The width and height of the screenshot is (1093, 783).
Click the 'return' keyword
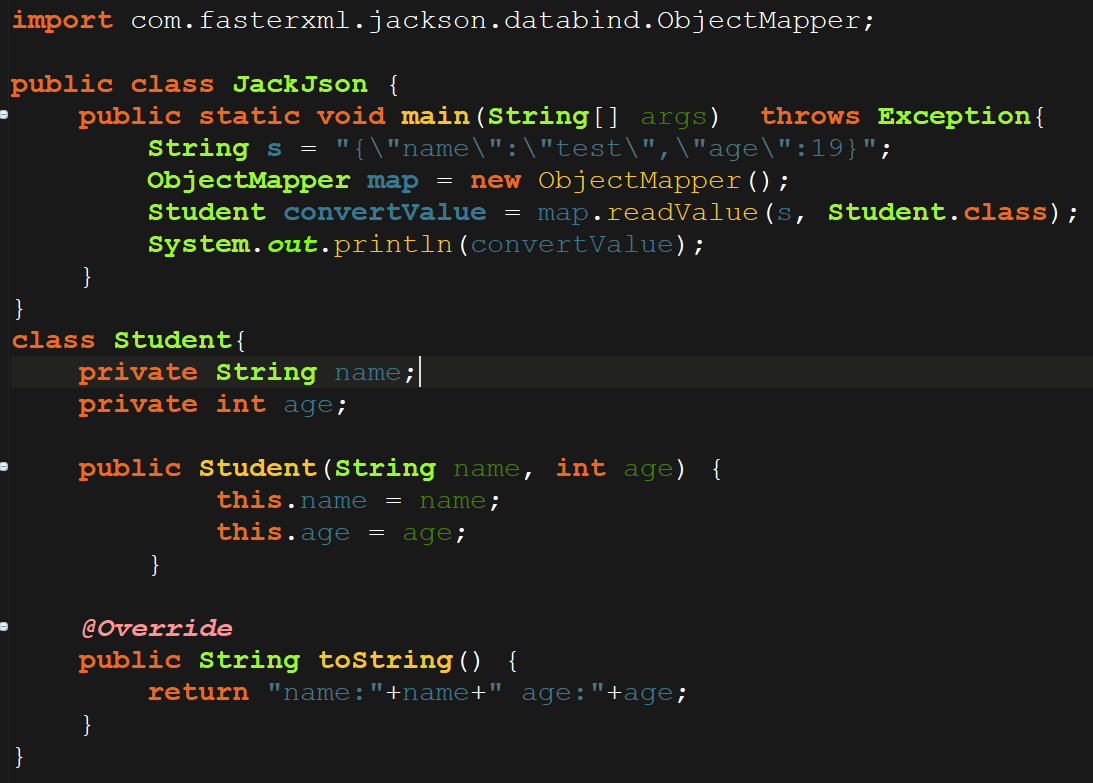198,692
